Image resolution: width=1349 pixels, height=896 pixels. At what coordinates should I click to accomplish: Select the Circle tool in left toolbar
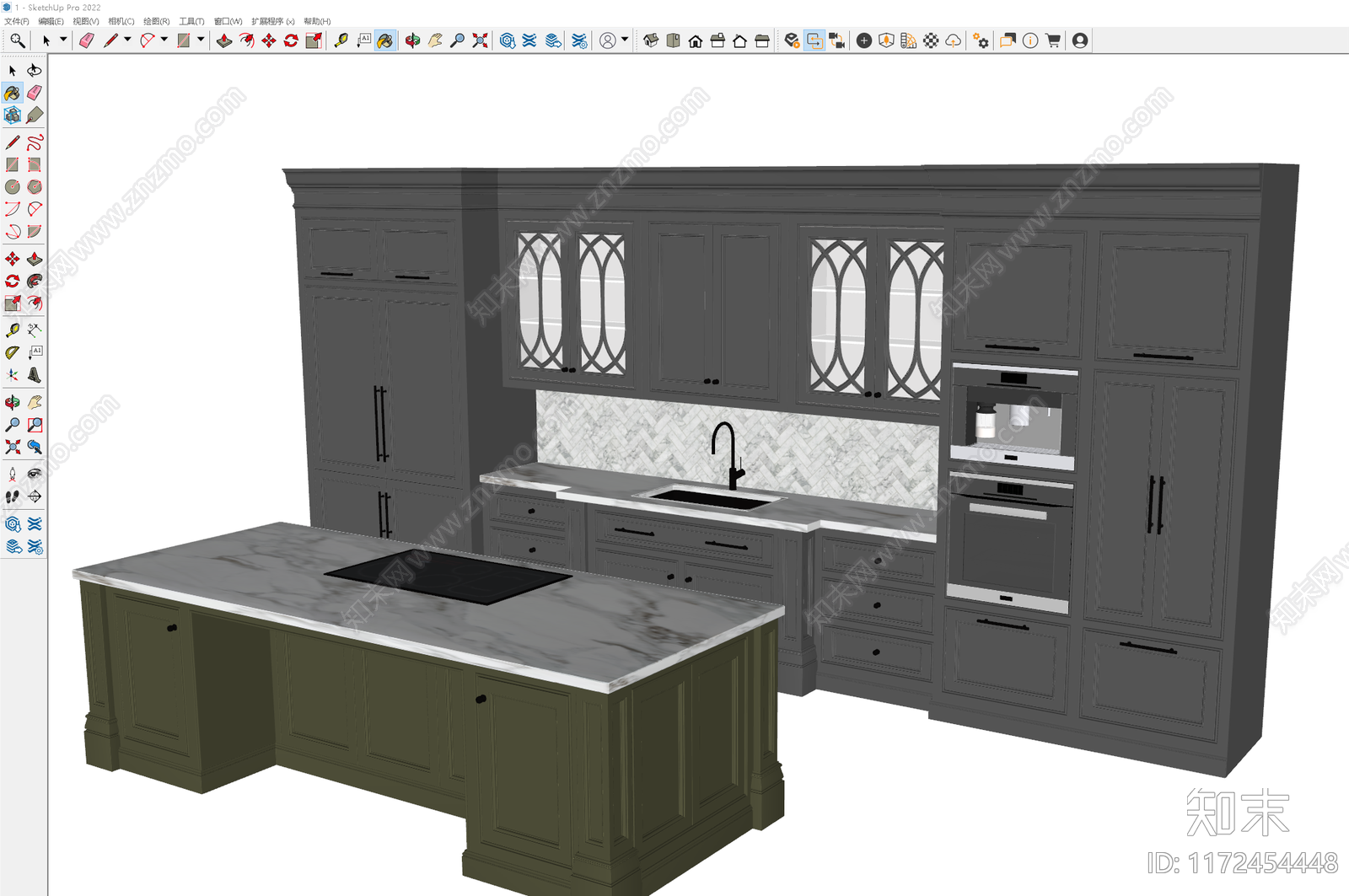(13, 186)
